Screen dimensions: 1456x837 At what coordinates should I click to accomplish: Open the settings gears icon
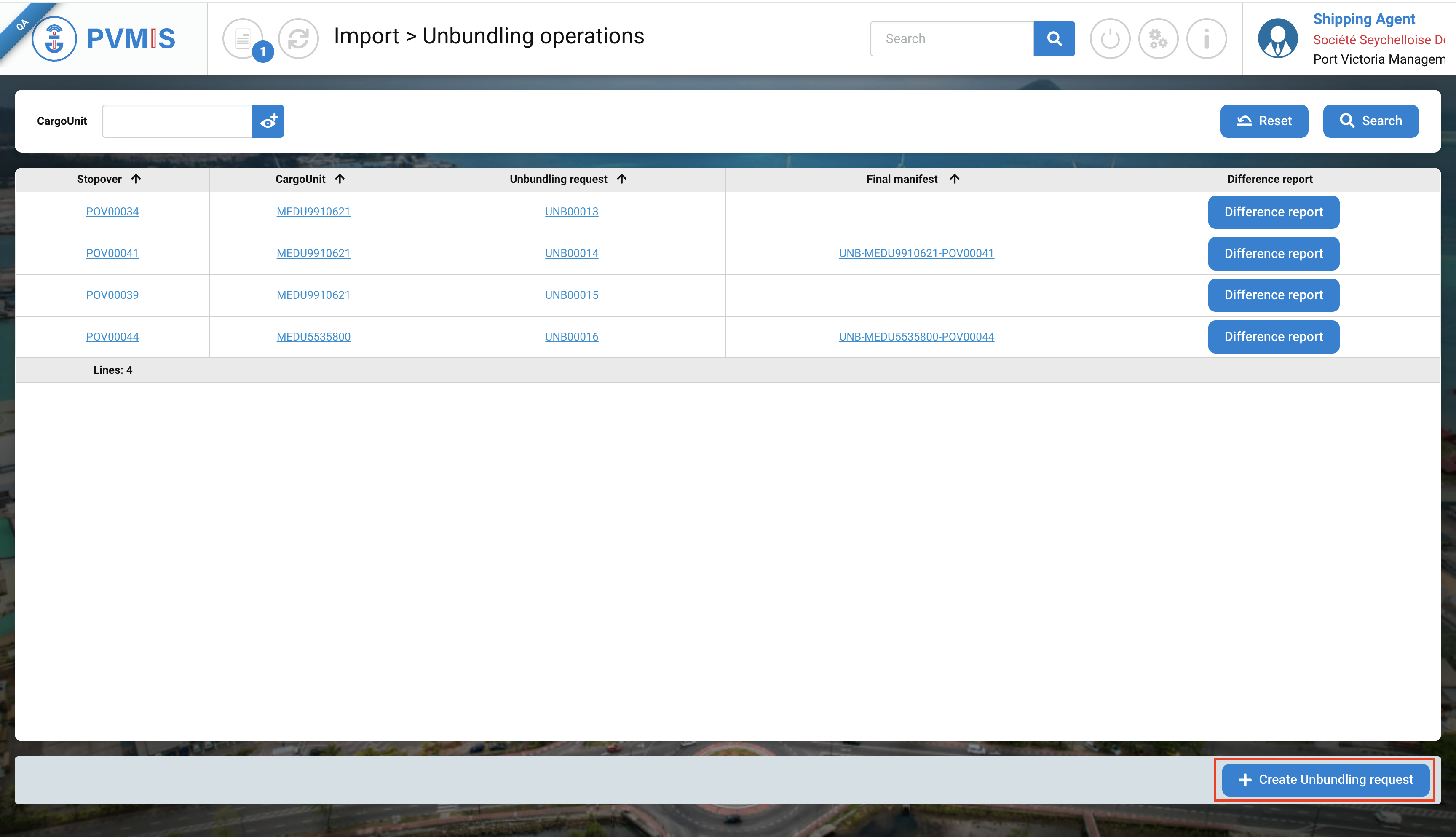(1158, 38)
